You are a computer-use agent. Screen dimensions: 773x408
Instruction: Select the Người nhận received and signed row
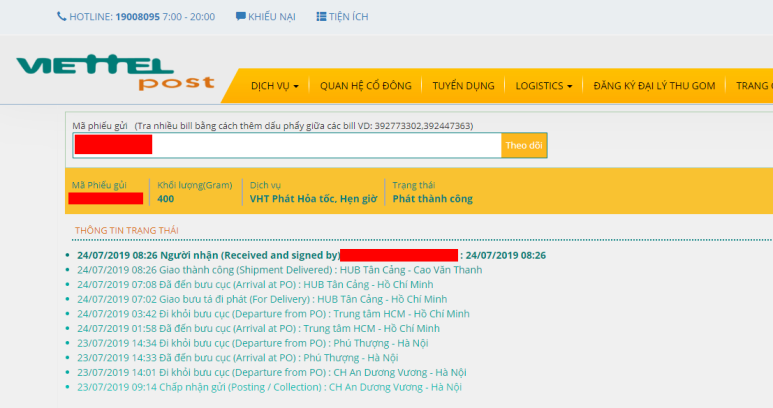coord(311,255)
